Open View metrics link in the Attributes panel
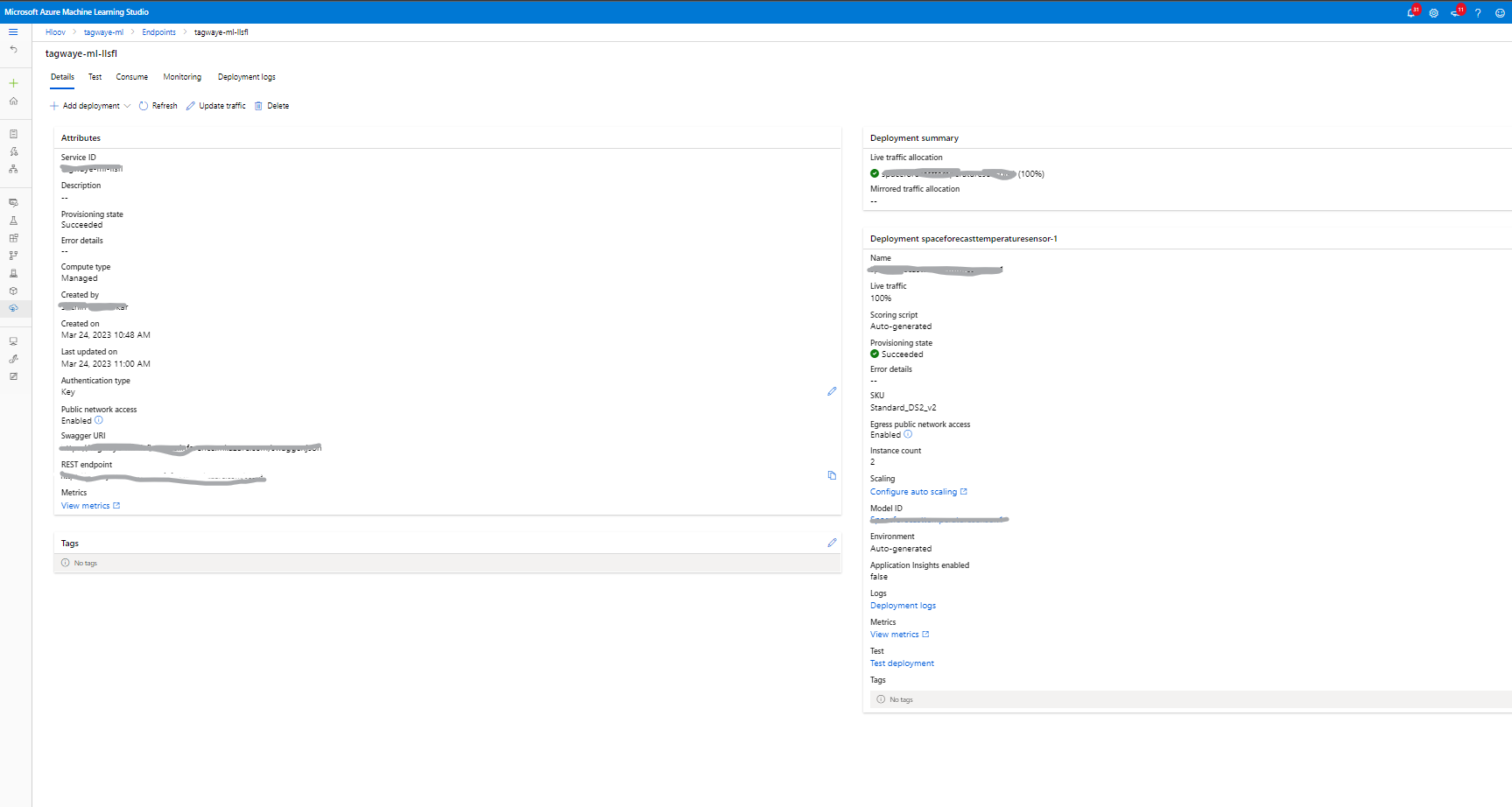The image size is (1512, 807). pyautogui.click(x=90, y=506)
